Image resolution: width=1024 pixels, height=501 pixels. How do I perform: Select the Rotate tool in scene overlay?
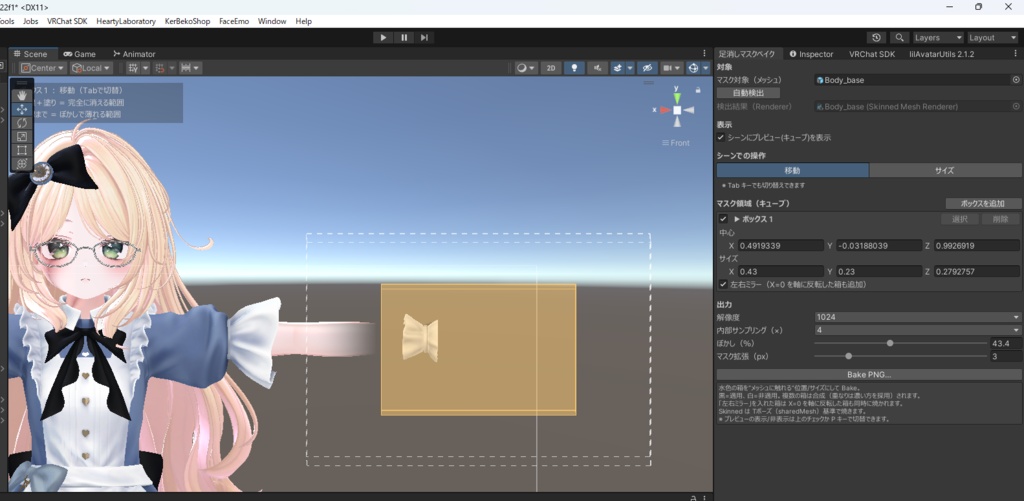point(22,123)
